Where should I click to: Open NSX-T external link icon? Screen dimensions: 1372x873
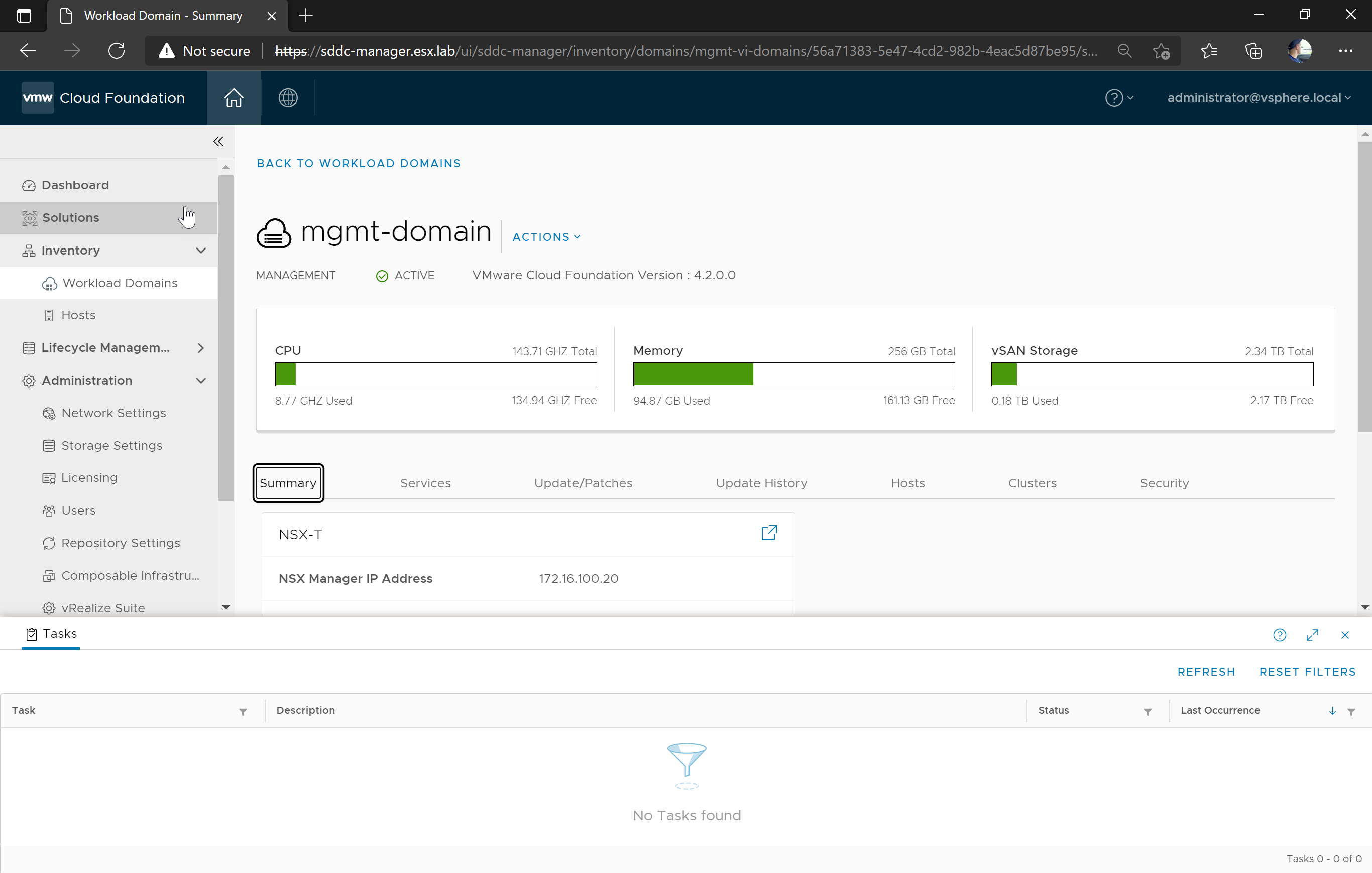click(769, 533)
